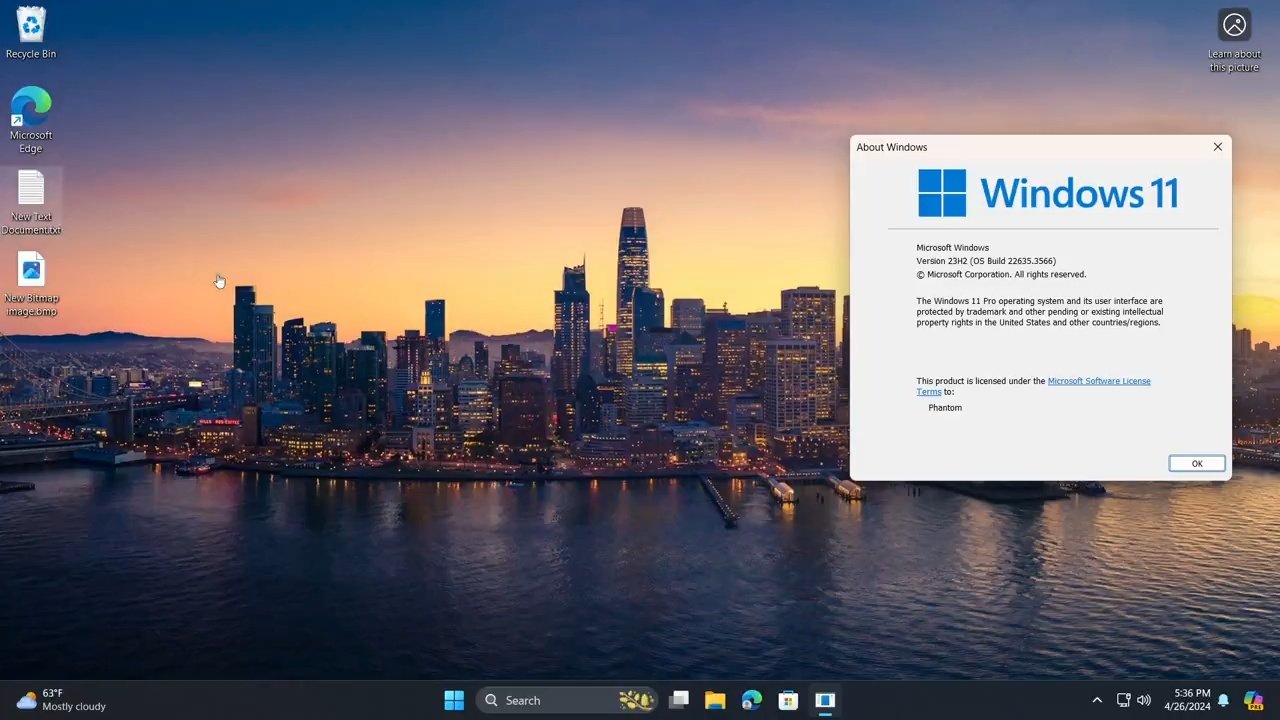
Task: Open the clock and date flyout
Action: point(1187,700)
